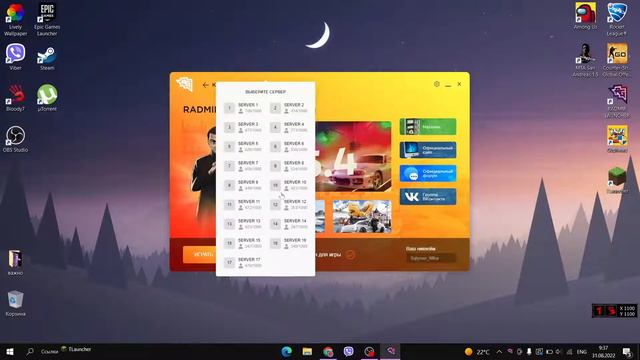The height and width of the screenshot is (360, 640).
Task: Pick SERVER 15 row
Action: click(x=243, y=243)
